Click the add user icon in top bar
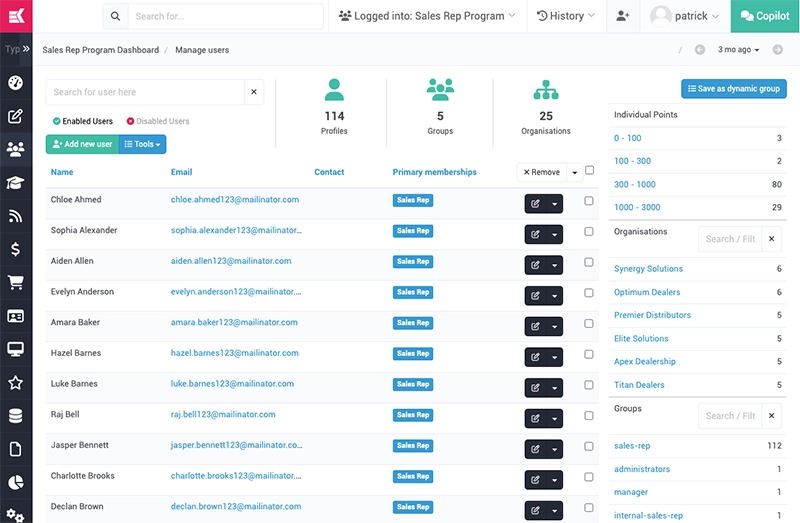The height and width of the screenshot is (523, 800). pos(623,16)
